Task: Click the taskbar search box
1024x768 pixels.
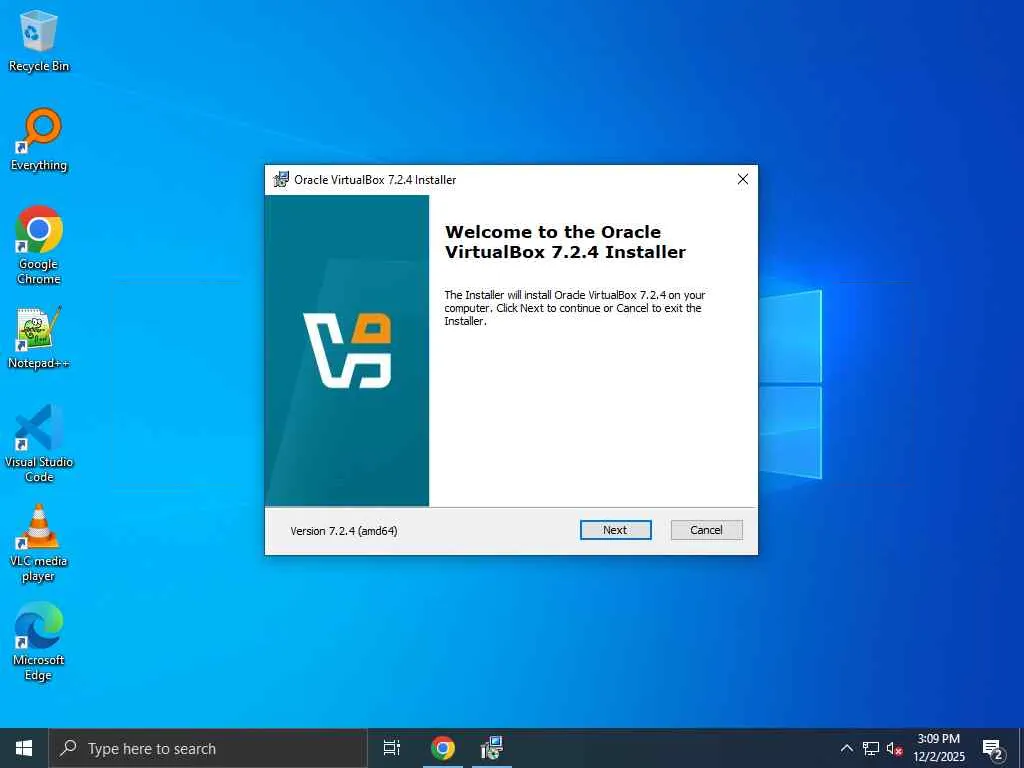Action: click(208, 748)
